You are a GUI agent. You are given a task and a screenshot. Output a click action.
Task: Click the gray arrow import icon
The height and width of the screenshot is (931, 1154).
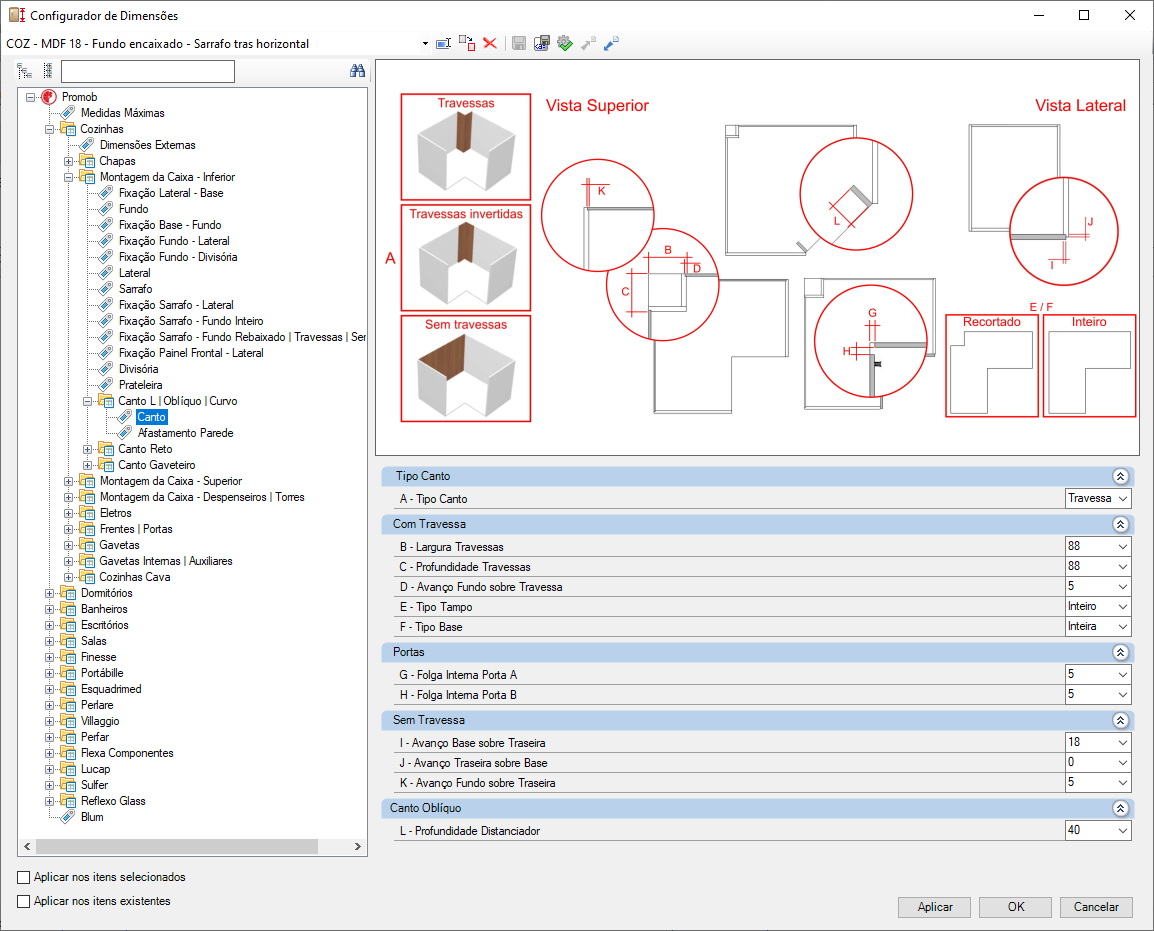(588, 43)
